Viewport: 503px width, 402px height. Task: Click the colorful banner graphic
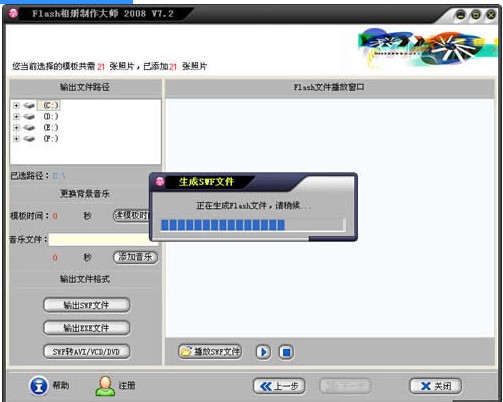click(427, 49)
